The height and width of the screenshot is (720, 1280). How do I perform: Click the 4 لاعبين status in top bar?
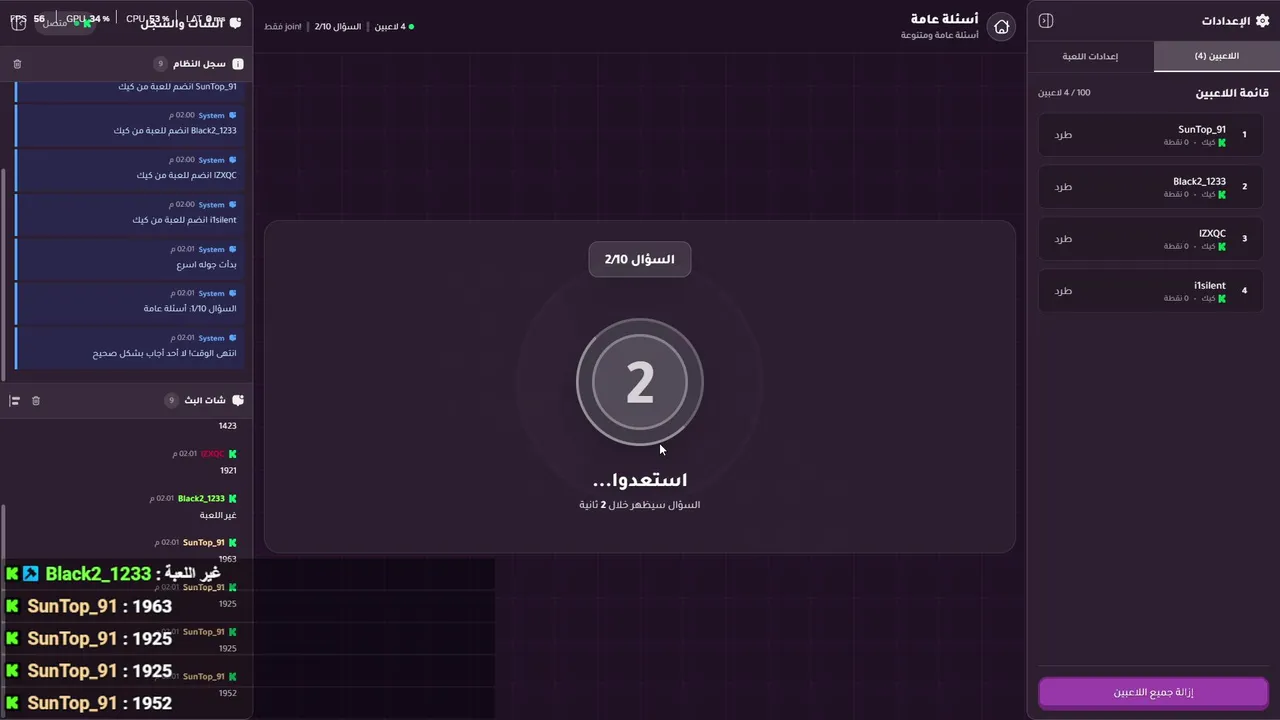point(394,27)
